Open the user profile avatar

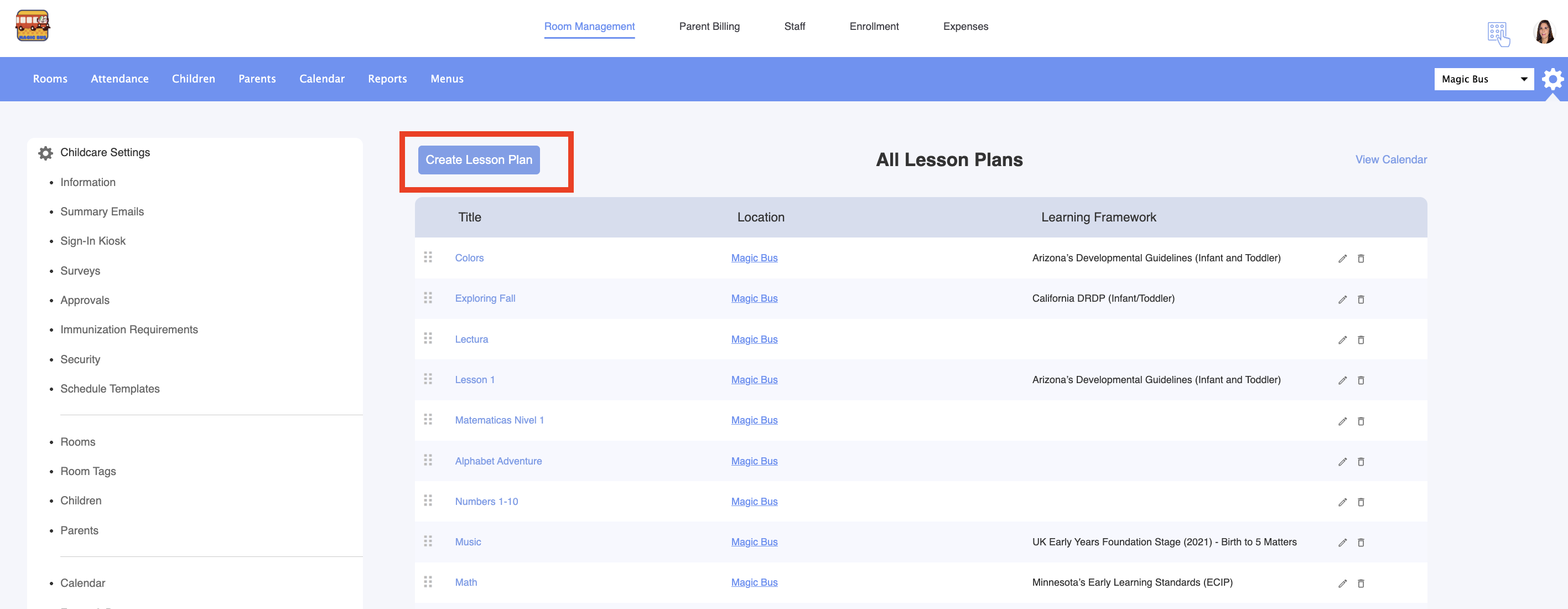pyautogui.click(x=1544, y=32)
